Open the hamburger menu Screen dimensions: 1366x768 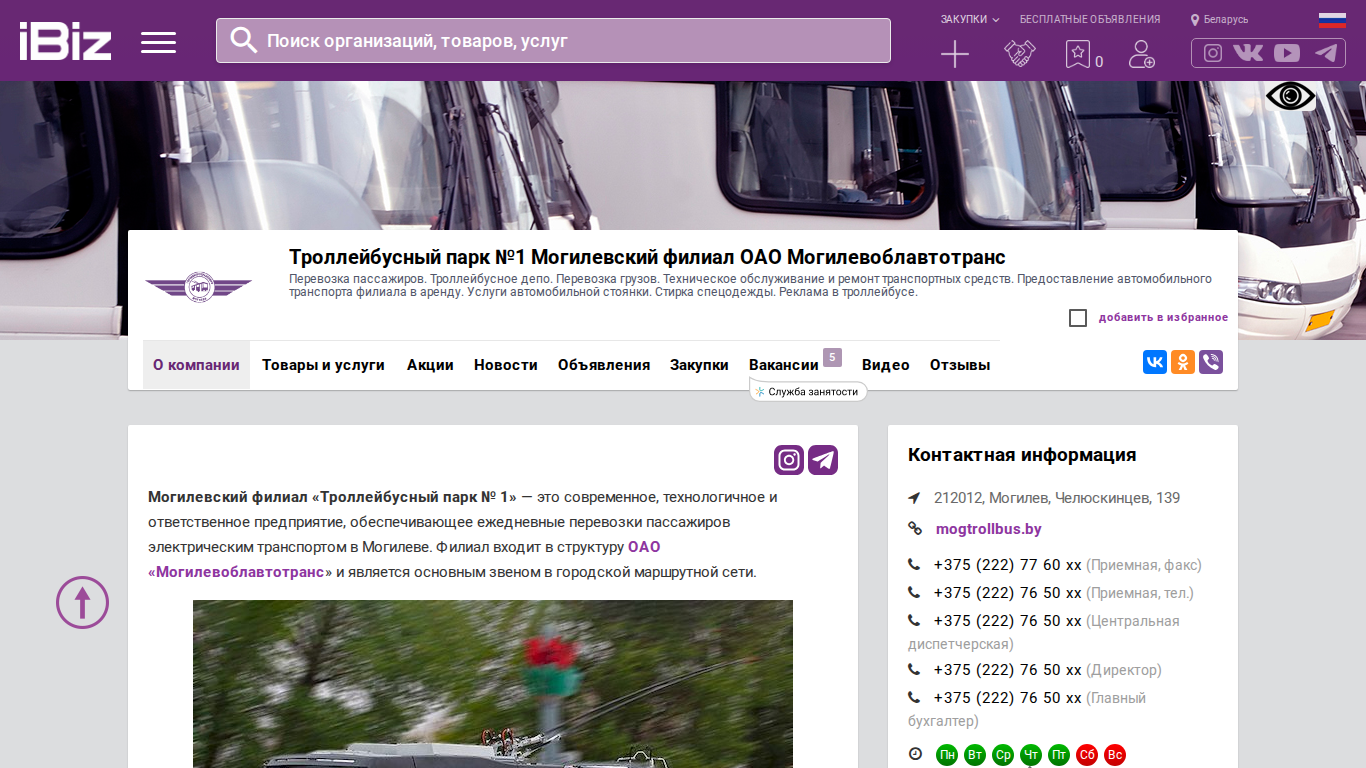coord(158,42)
